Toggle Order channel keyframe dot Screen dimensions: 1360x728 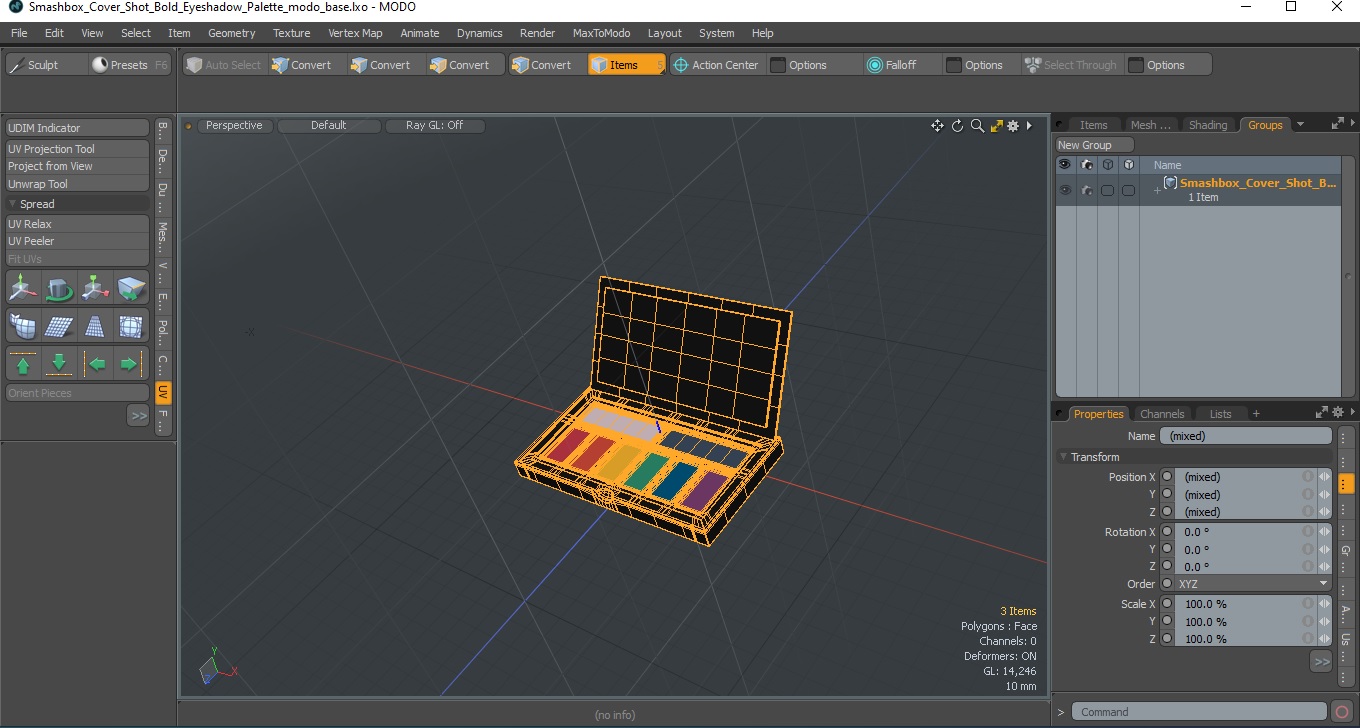click(x=1167, y=584)
